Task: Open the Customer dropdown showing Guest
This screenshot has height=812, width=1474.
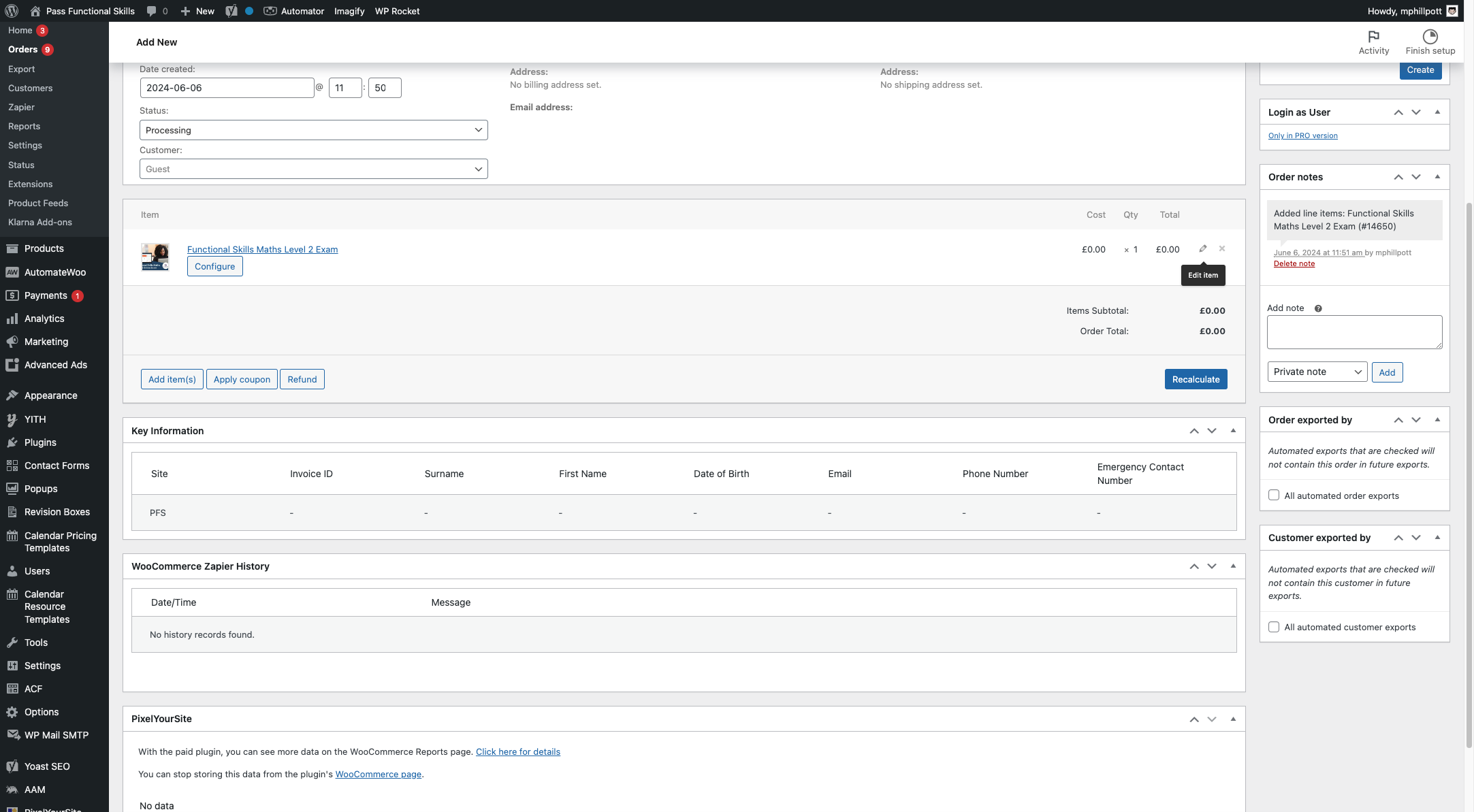Action: tap(313, 169)
